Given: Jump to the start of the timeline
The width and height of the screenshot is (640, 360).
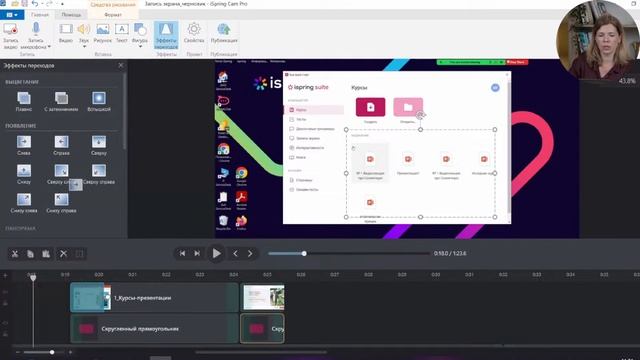Looking at the screenshot, I should point(182,253).
